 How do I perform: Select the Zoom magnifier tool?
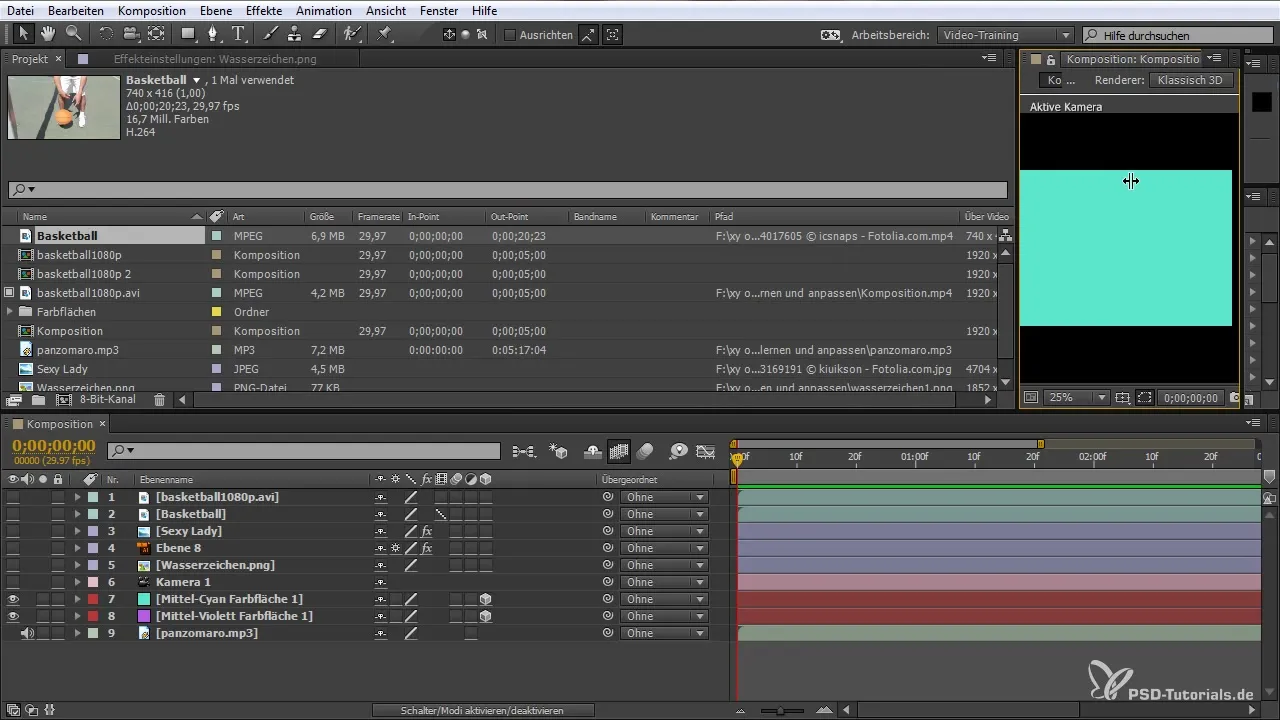[x=73, y=34]
